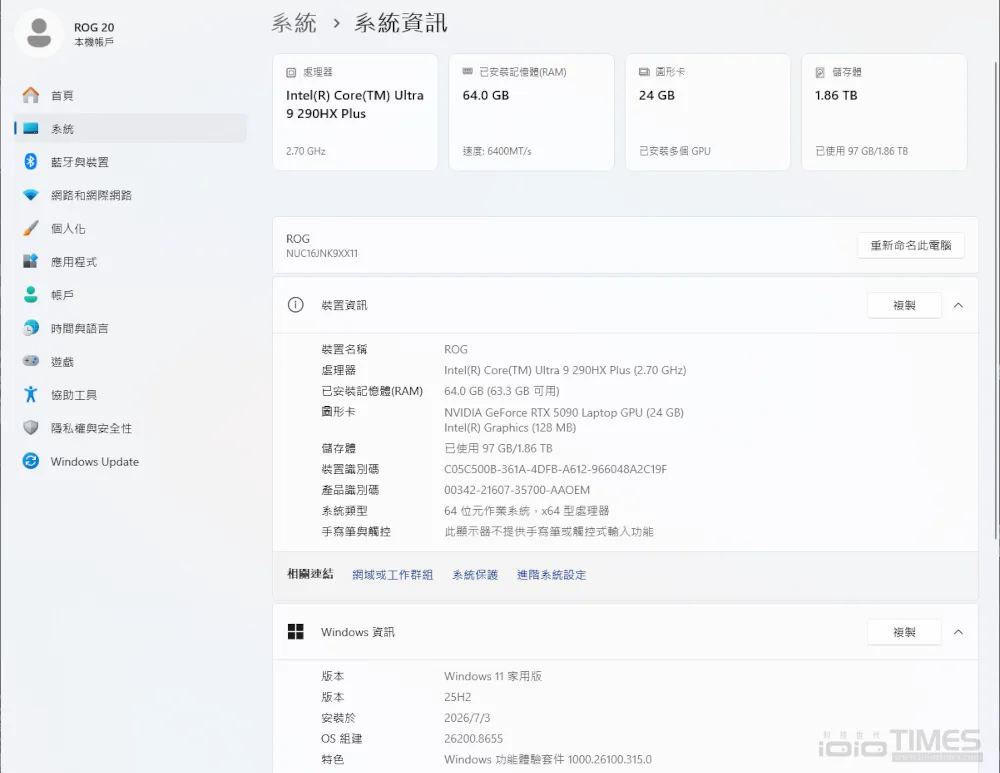Open the 網域或工作群組 link
1000x773 pixels.
392,575
